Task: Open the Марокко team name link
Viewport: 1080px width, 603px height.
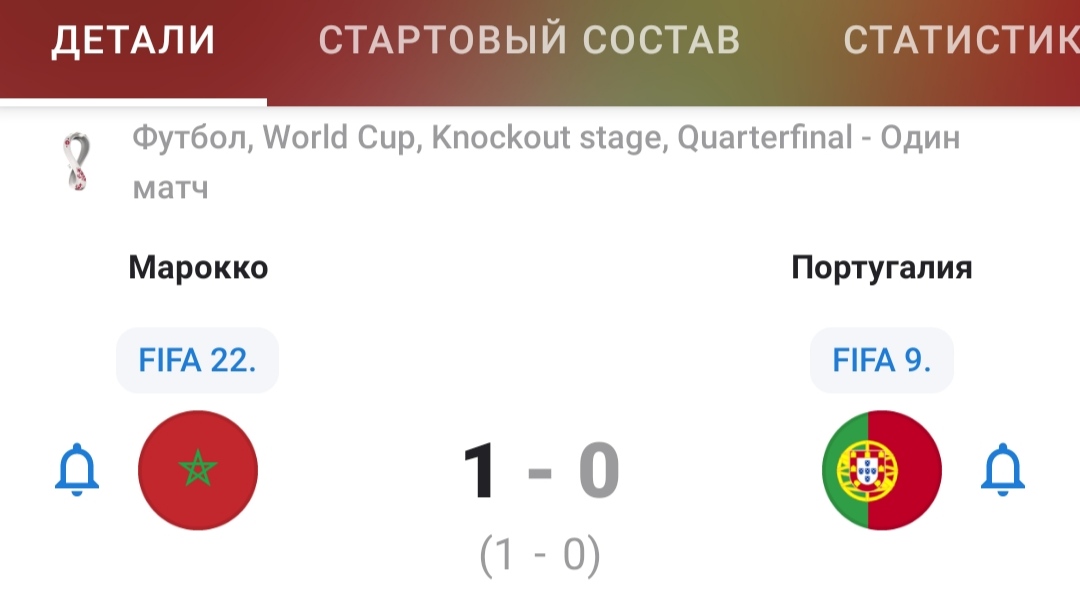Action: [x=198, y=267]
